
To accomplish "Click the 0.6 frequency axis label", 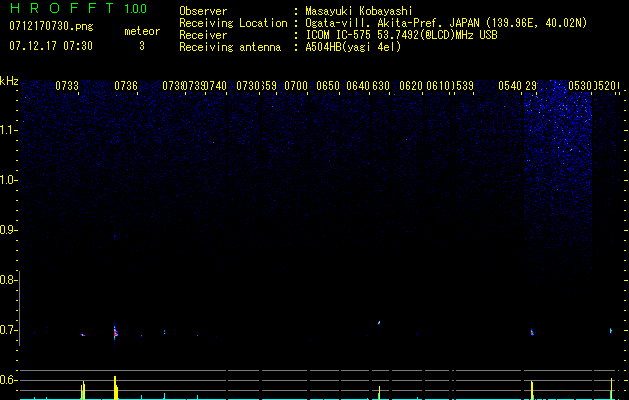I will pos(8,380).
